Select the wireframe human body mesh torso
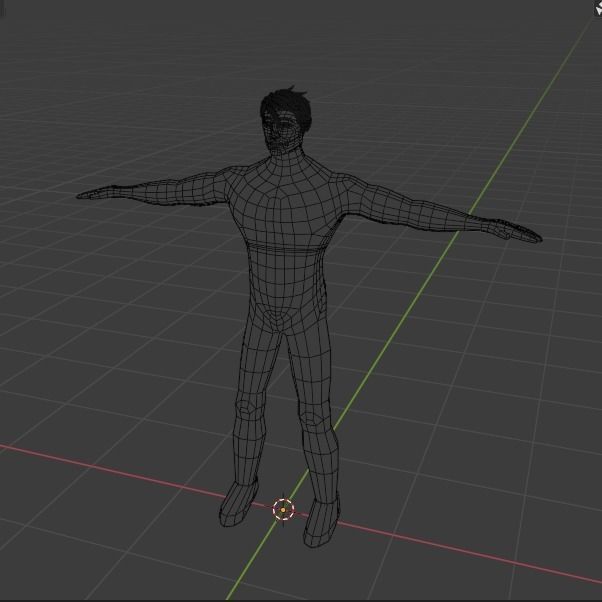This screenshot has width=602, height=602. click(x=285, y=246)
